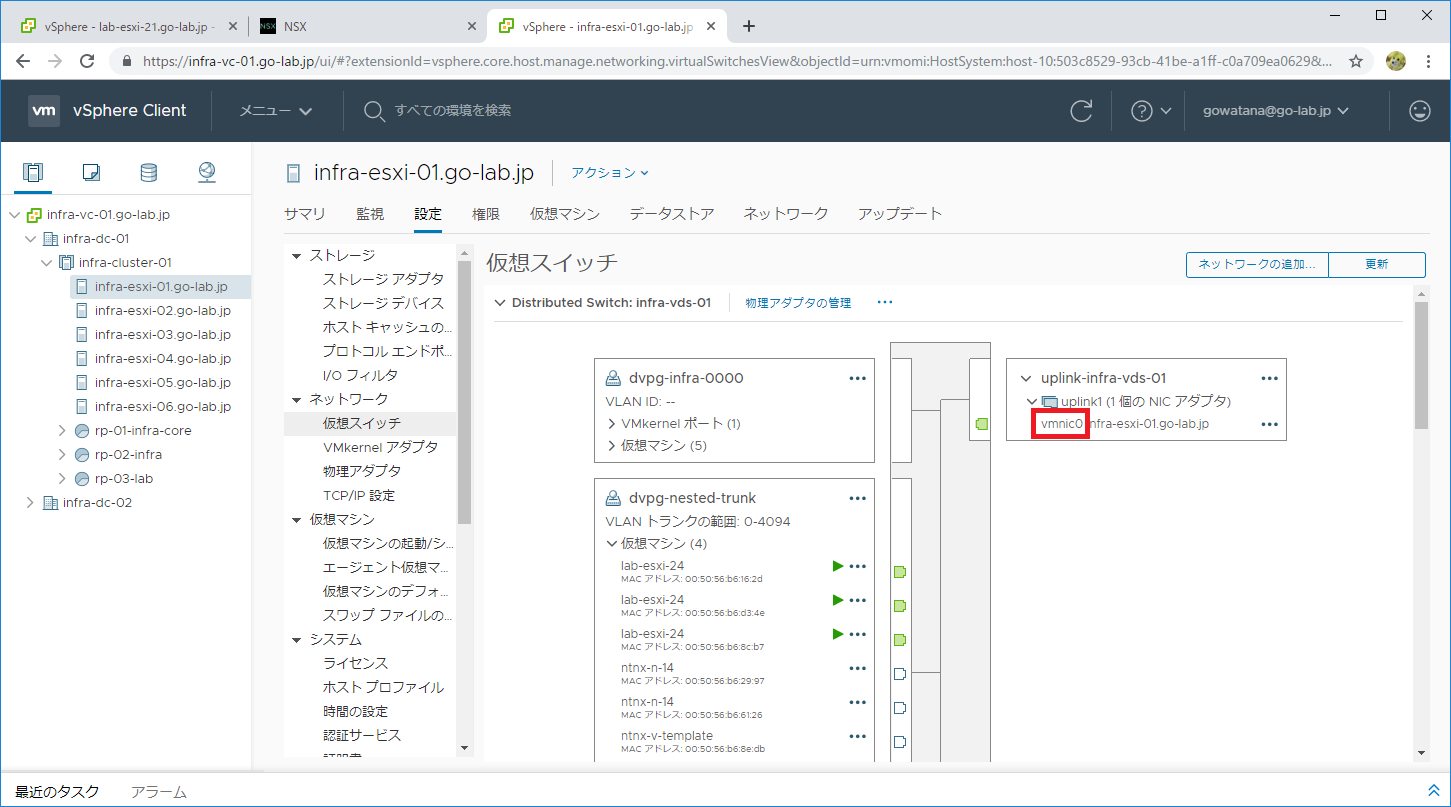Image resolution: width=1451 pixels, height=807 pixels.
Task: Click the magnifier search icon
Action: [x=374, y=111]
